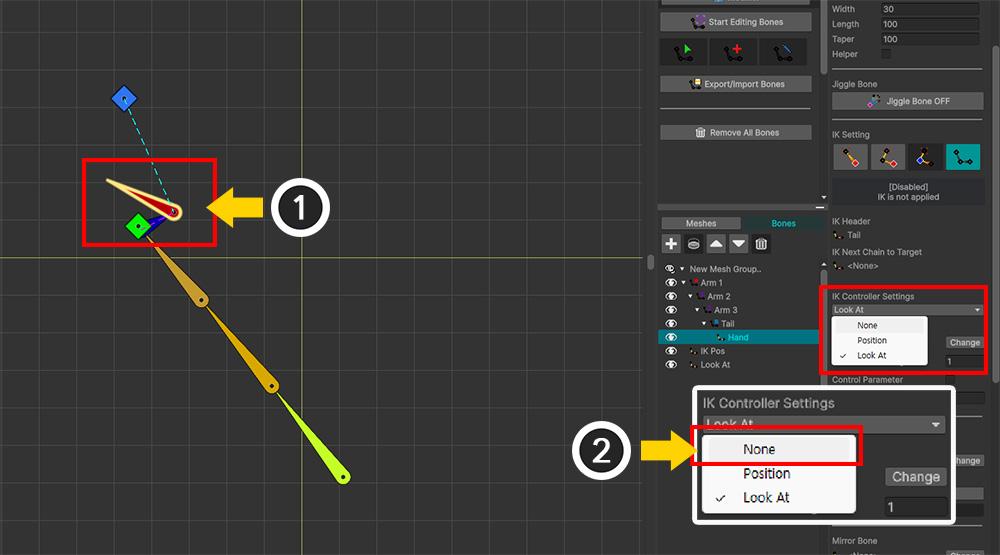
Task: Choose the link bone tool with blue line
Action: click(x=783, y=52)
